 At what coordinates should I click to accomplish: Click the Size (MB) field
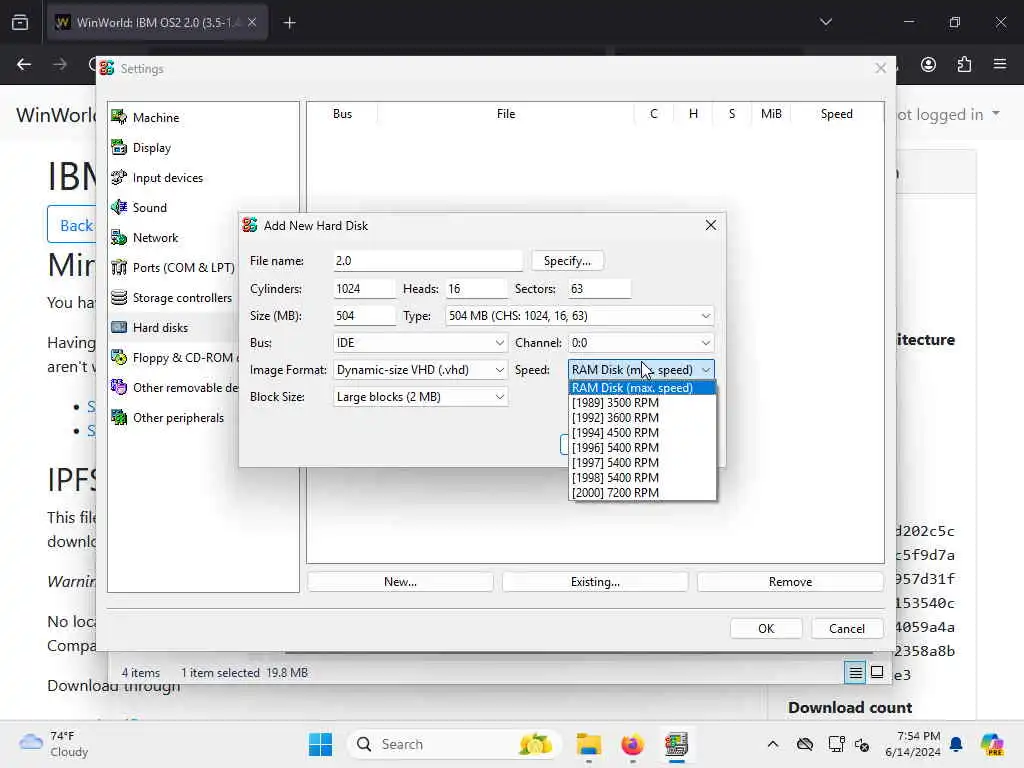[x=364, y=316]
